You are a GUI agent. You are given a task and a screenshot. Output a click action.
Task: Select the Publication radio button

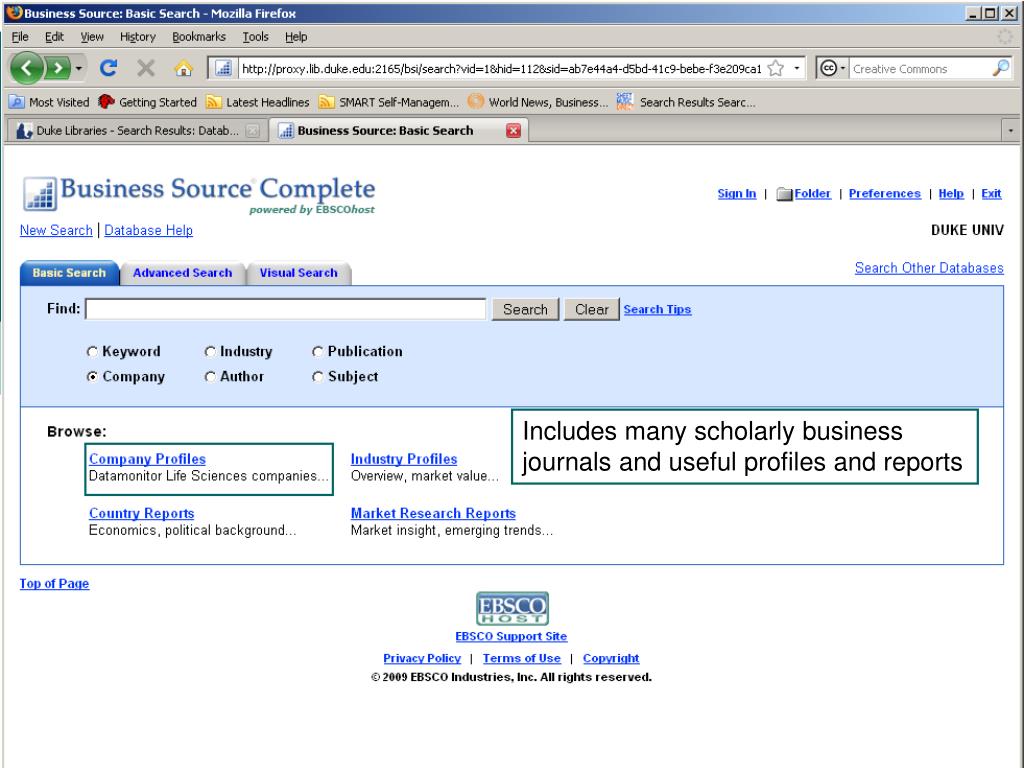[x=317, y=351]
